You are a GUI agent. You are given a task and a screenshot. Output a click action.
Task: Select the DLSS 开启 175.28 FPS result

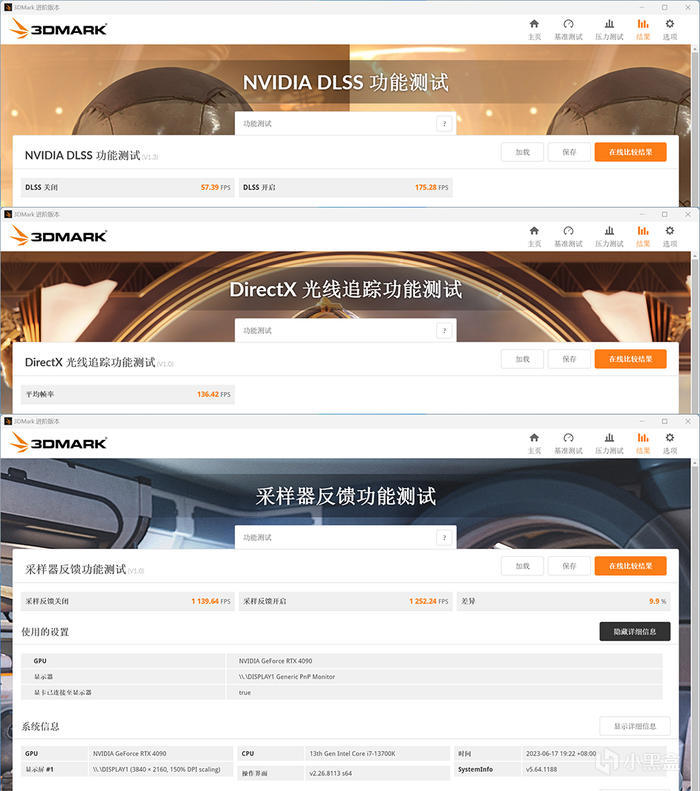tap(345, 187)
